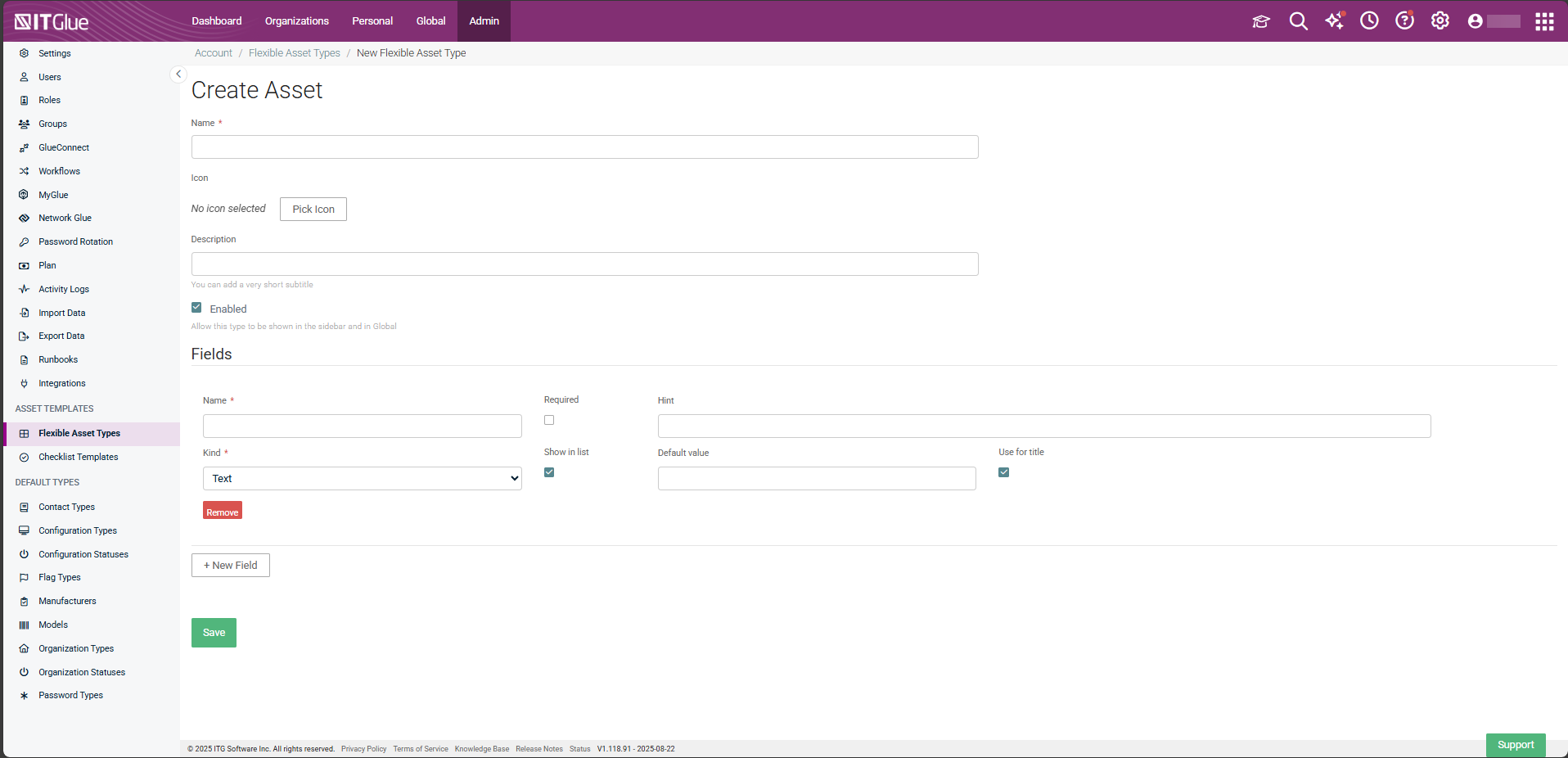Open global search magnifier icon
This screenshot has width=1568, height=758.
click(1298, 21)
